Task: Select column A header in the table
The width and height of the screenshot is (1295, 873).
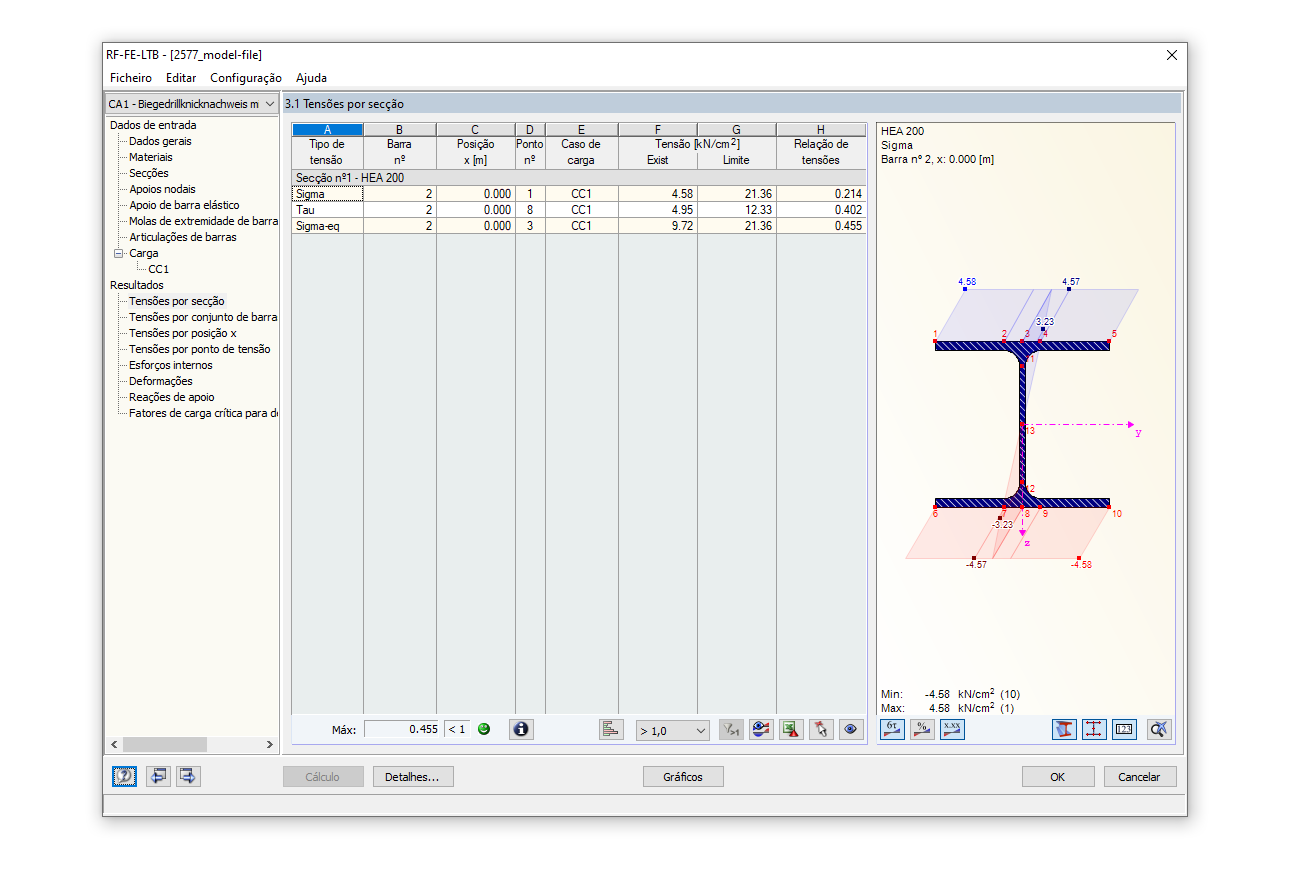Action: (327, 129)
